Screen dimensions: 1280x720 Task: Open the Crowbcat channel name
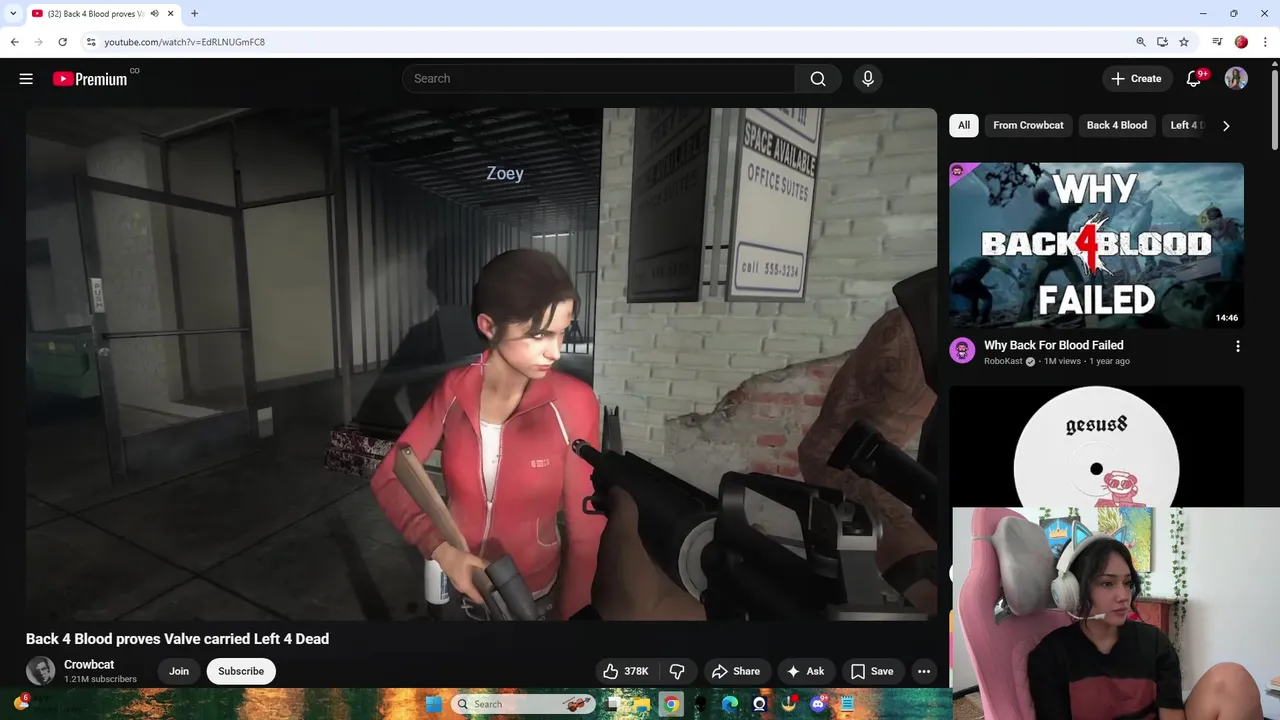coord(89,664)
